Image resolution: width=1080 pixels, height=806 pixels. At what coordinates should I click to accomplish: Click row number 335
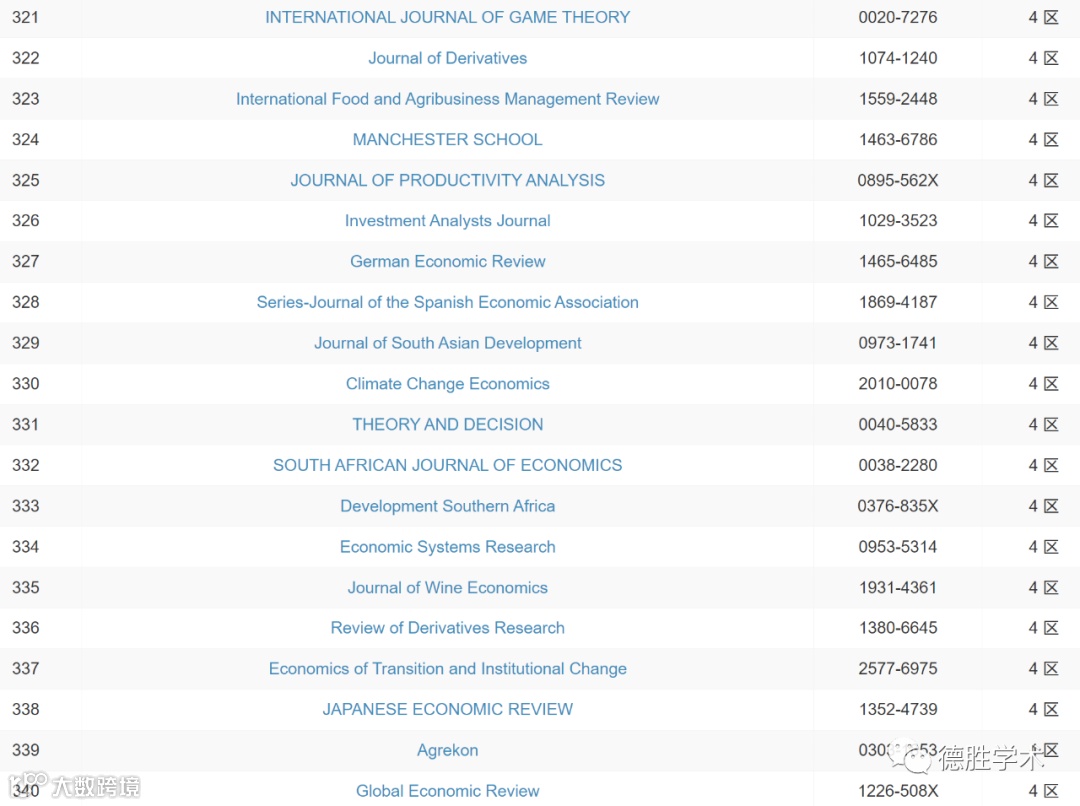[x=25, y=587]
